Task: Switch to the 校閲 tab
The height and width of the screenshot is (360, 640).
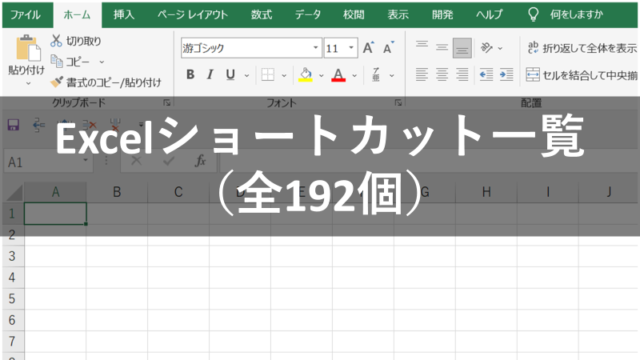Action: coord(353,15)
